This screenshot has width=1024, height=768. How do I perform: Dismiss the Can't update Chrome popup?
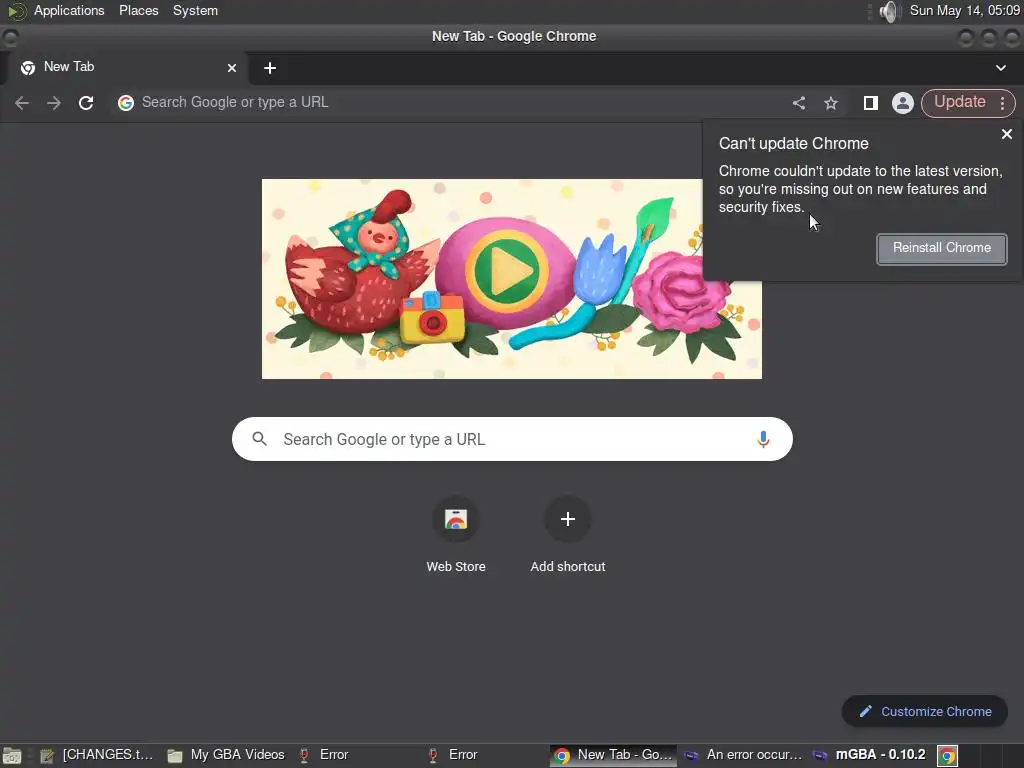(x=1007, y=134)
